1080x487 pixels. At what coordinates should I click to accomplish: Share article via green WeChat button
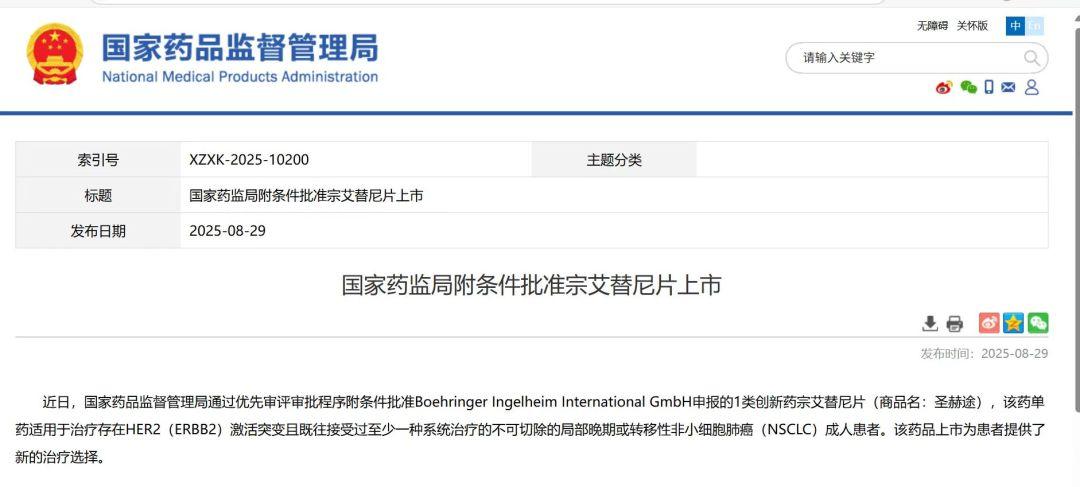[1038, 322]
